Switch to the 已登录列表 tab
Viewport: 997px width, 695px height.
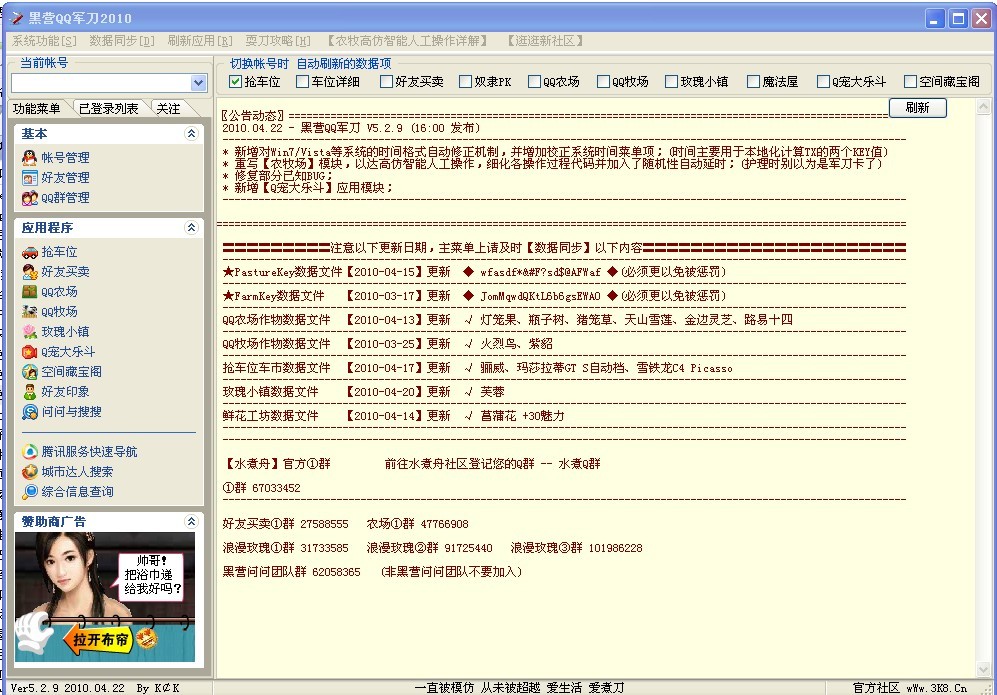(x=109, y=109)
